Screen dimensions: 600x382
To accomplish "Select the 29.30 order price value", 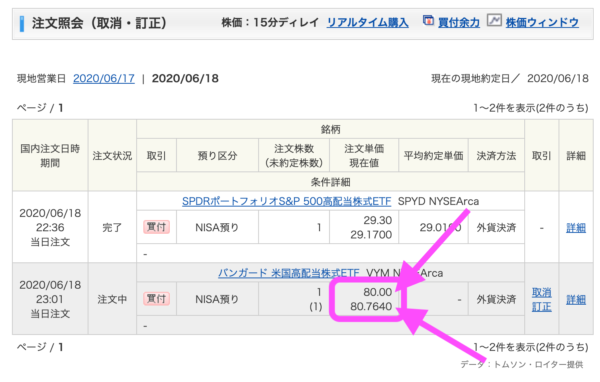I will 378,220.
